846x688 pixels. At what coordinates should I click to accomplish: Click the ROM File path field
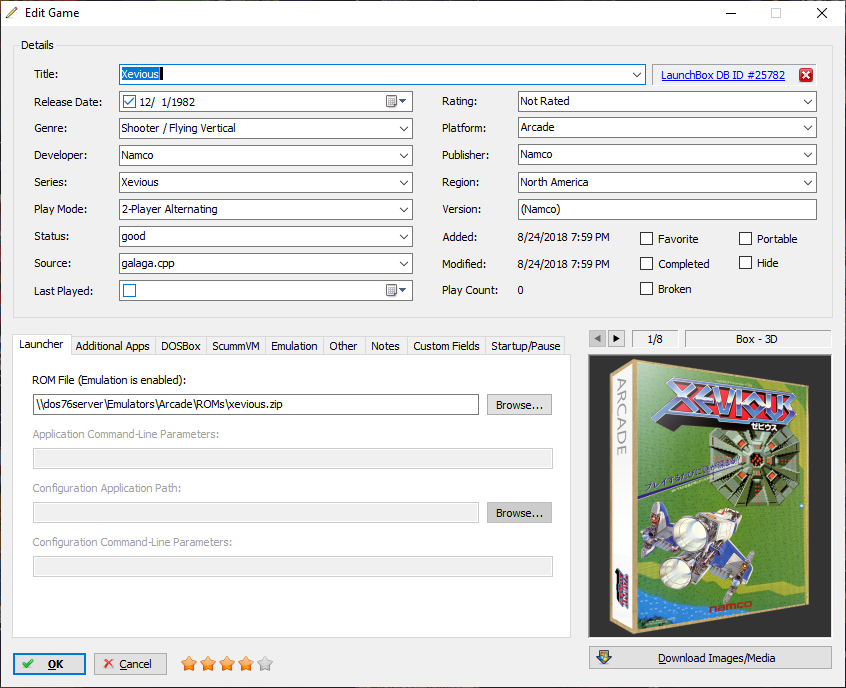(256, 405)
